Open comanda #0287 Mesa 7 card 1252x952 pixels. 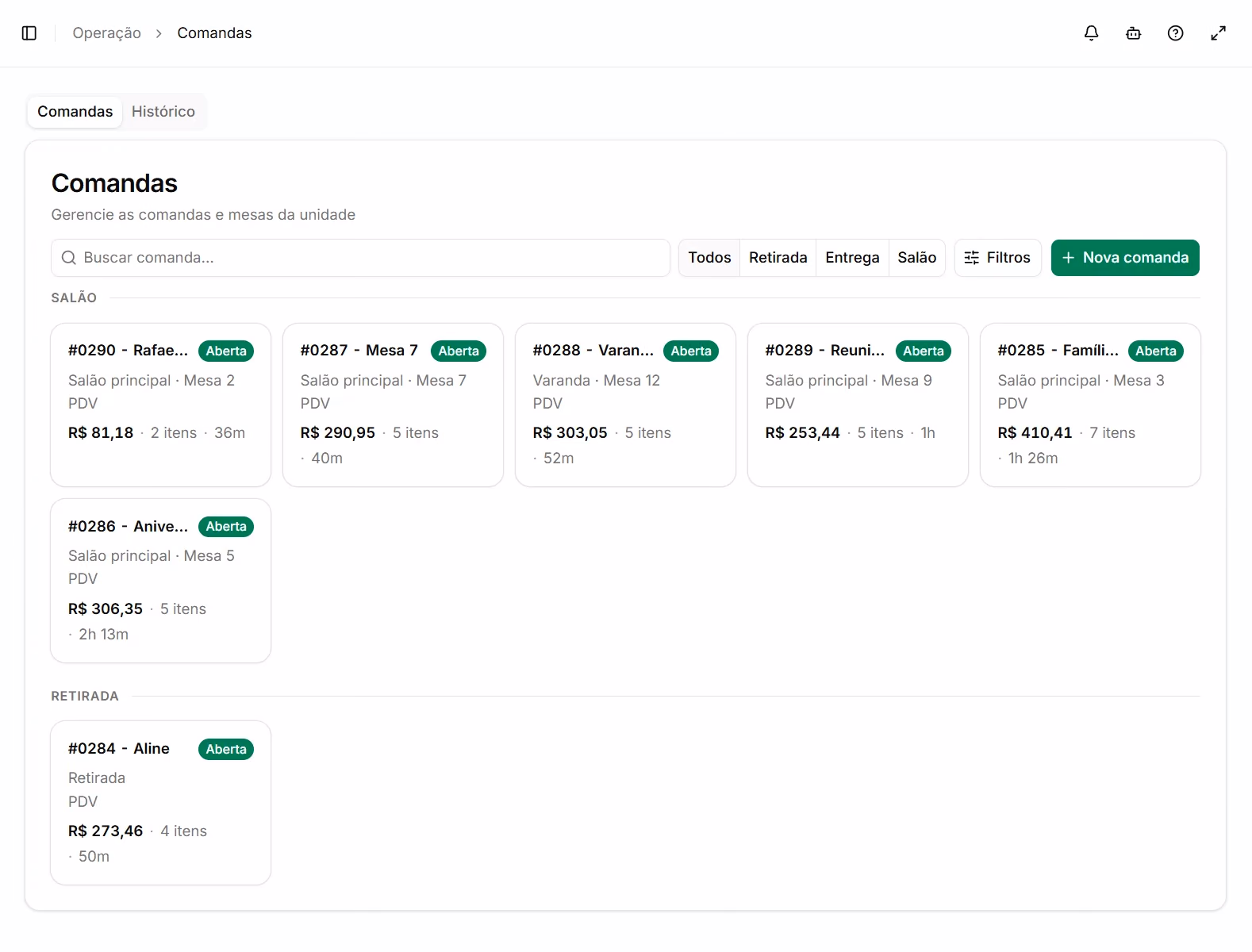[394, 405]
